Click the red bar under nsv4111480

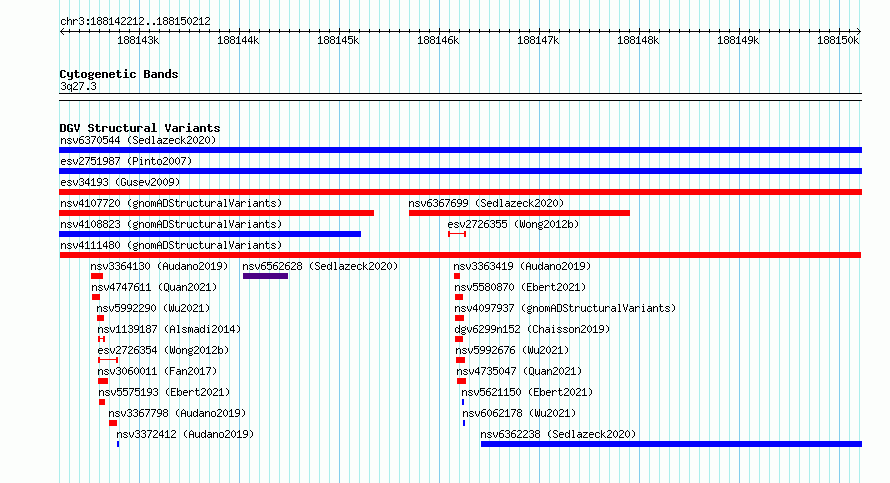point(460,255)
